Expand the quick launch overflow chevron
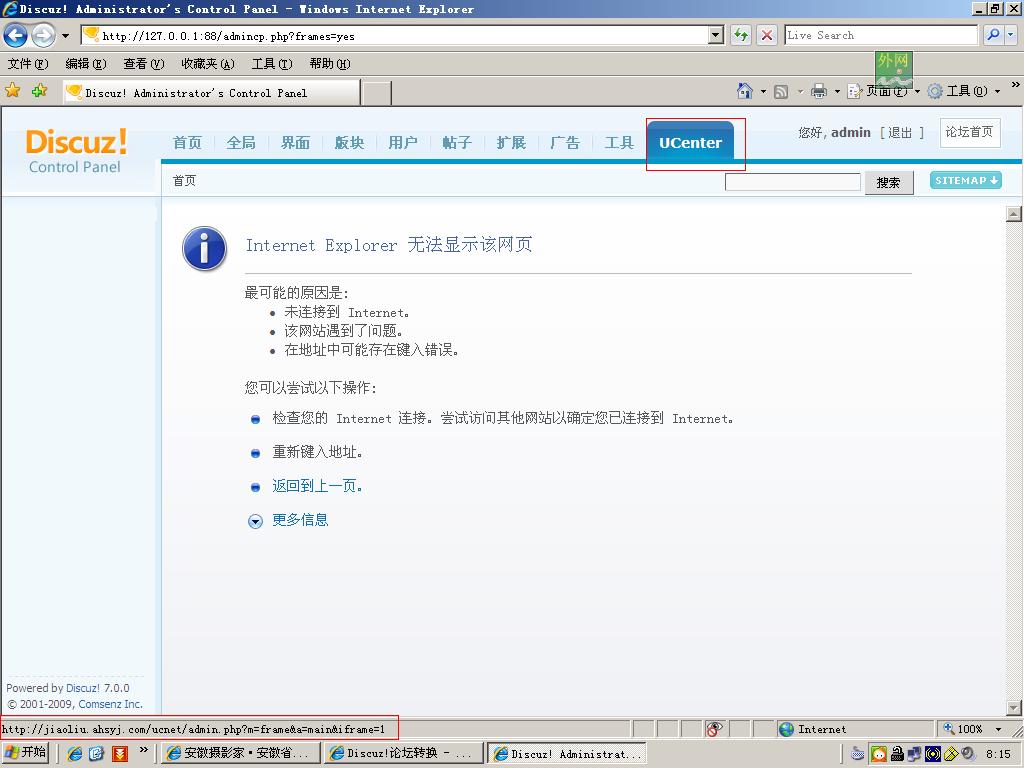The width and height of the screenshot is (1024, 768). (x=144, y=749)
